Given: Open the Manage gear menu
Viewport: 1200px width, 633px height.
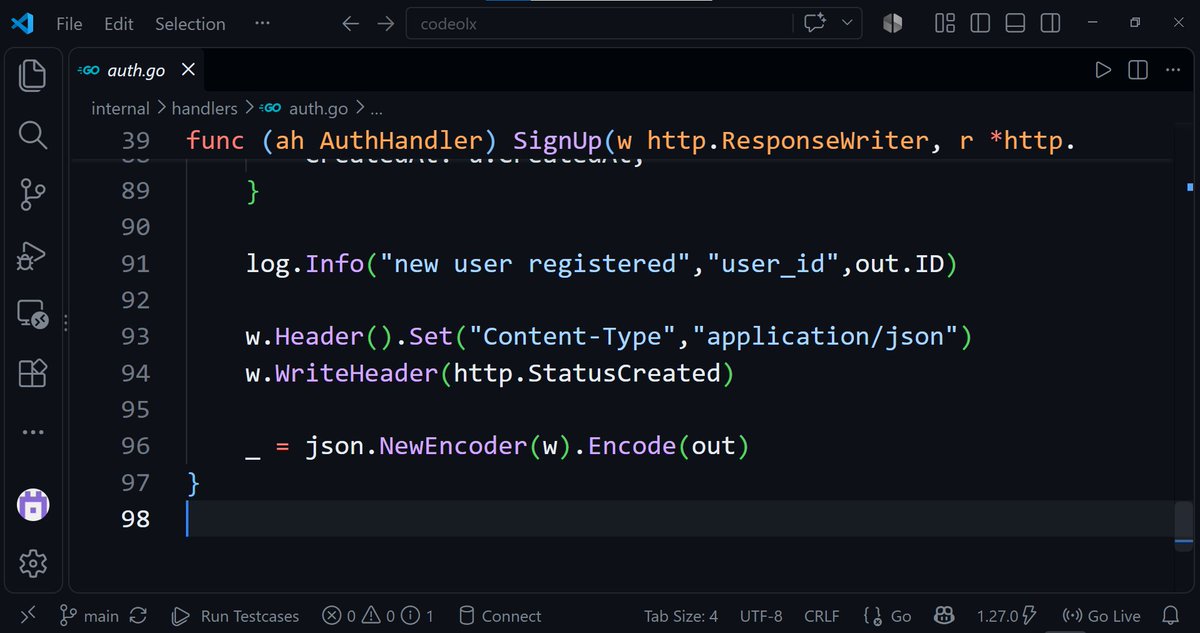Looking at the screenshot, I should pyautogui.click(x=33, y=563).
